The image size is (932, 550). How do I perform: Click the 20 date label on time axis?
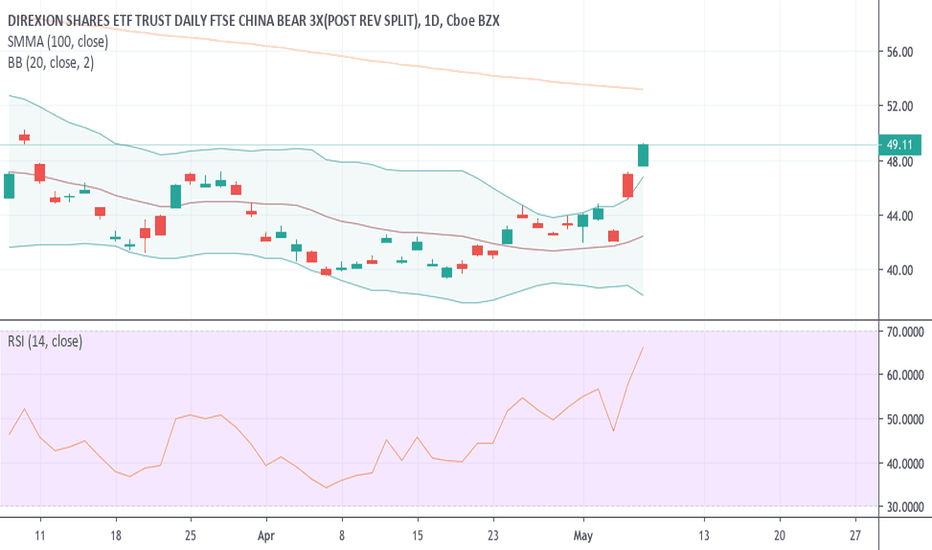[x=779, y=536]
